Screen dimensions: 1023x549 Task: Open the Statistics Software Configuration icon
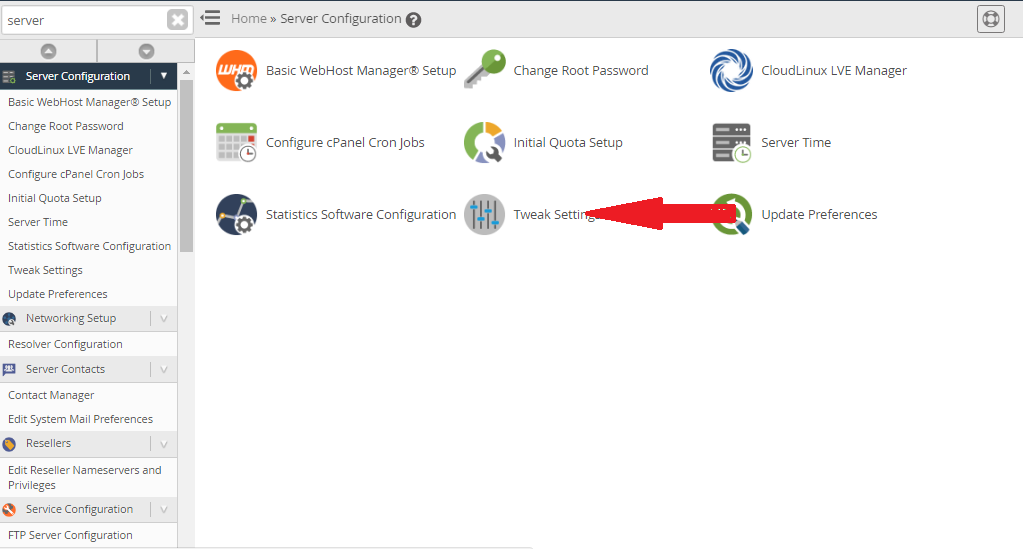[236, 214]
